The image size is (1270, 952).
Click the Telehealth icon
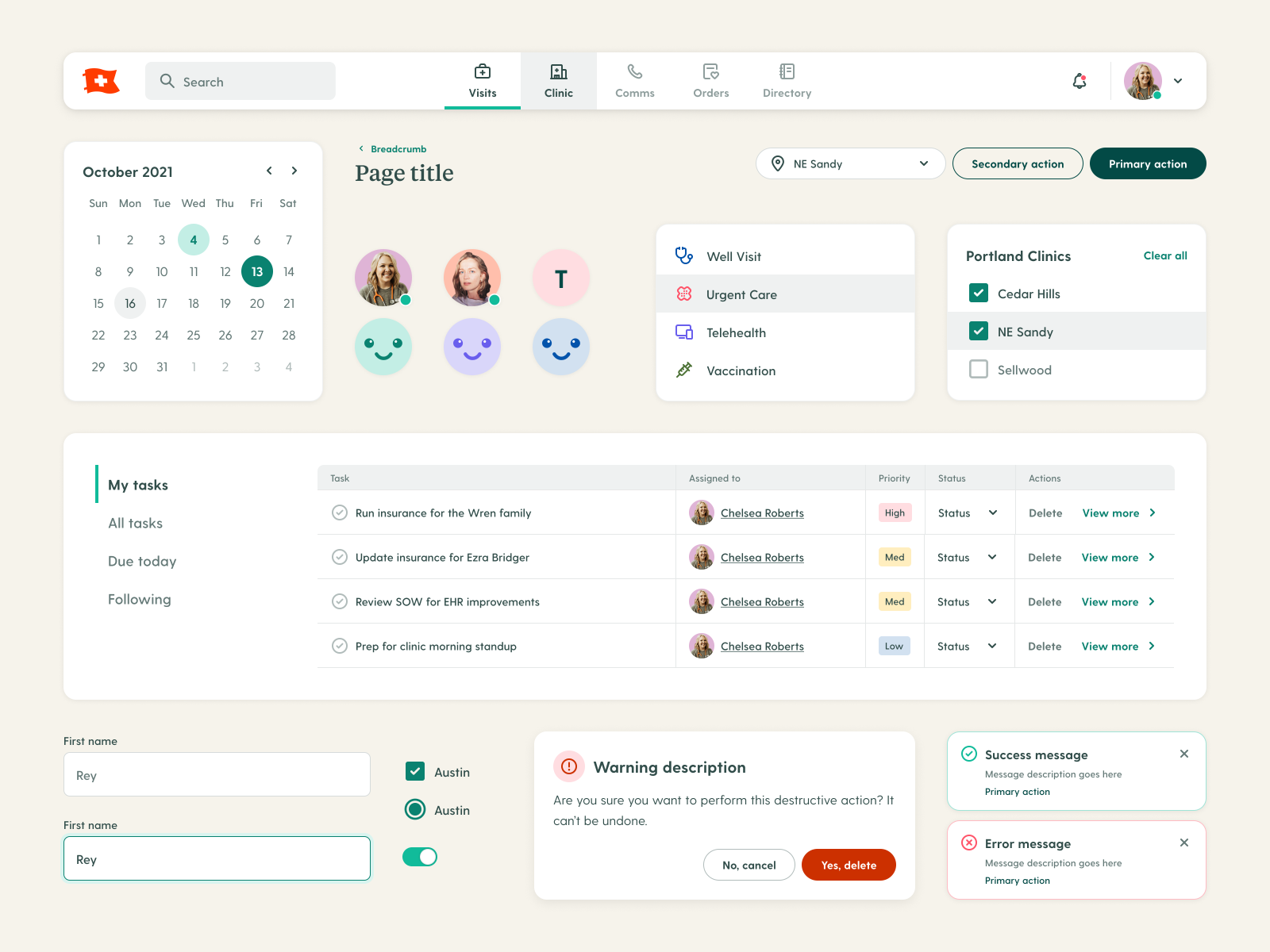tap(683, 332)
